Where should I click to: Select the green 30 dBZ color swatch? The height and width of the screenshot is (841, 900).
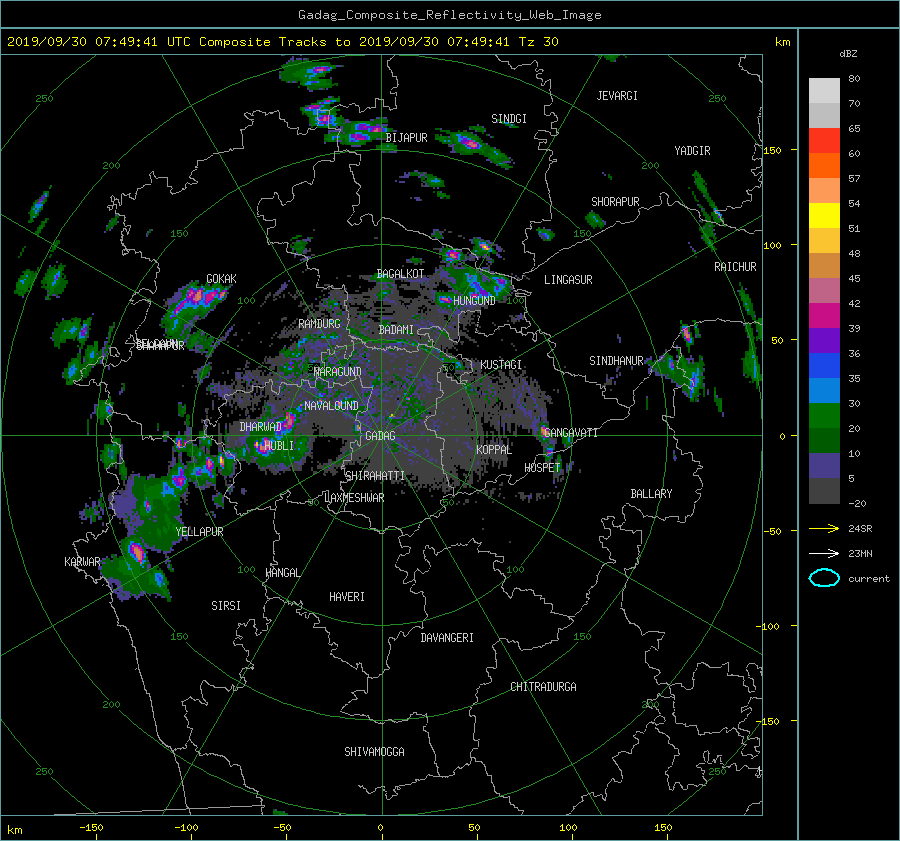tap(824, 415)
